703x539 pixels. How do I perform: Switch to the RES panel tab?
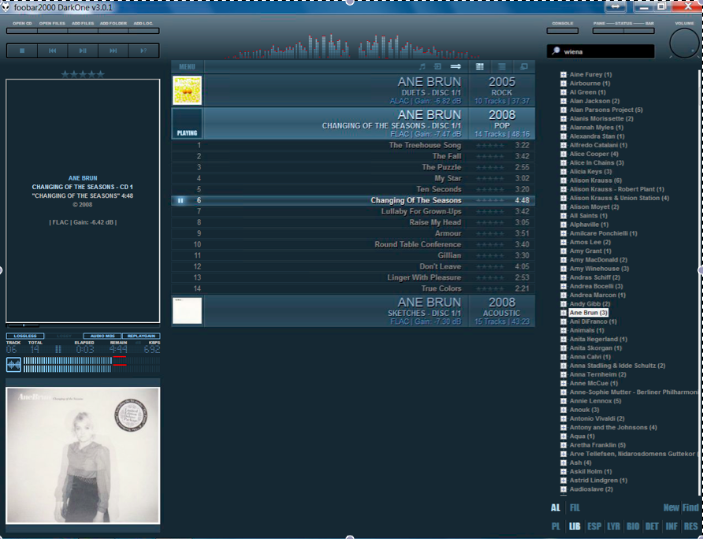[691, 526]
